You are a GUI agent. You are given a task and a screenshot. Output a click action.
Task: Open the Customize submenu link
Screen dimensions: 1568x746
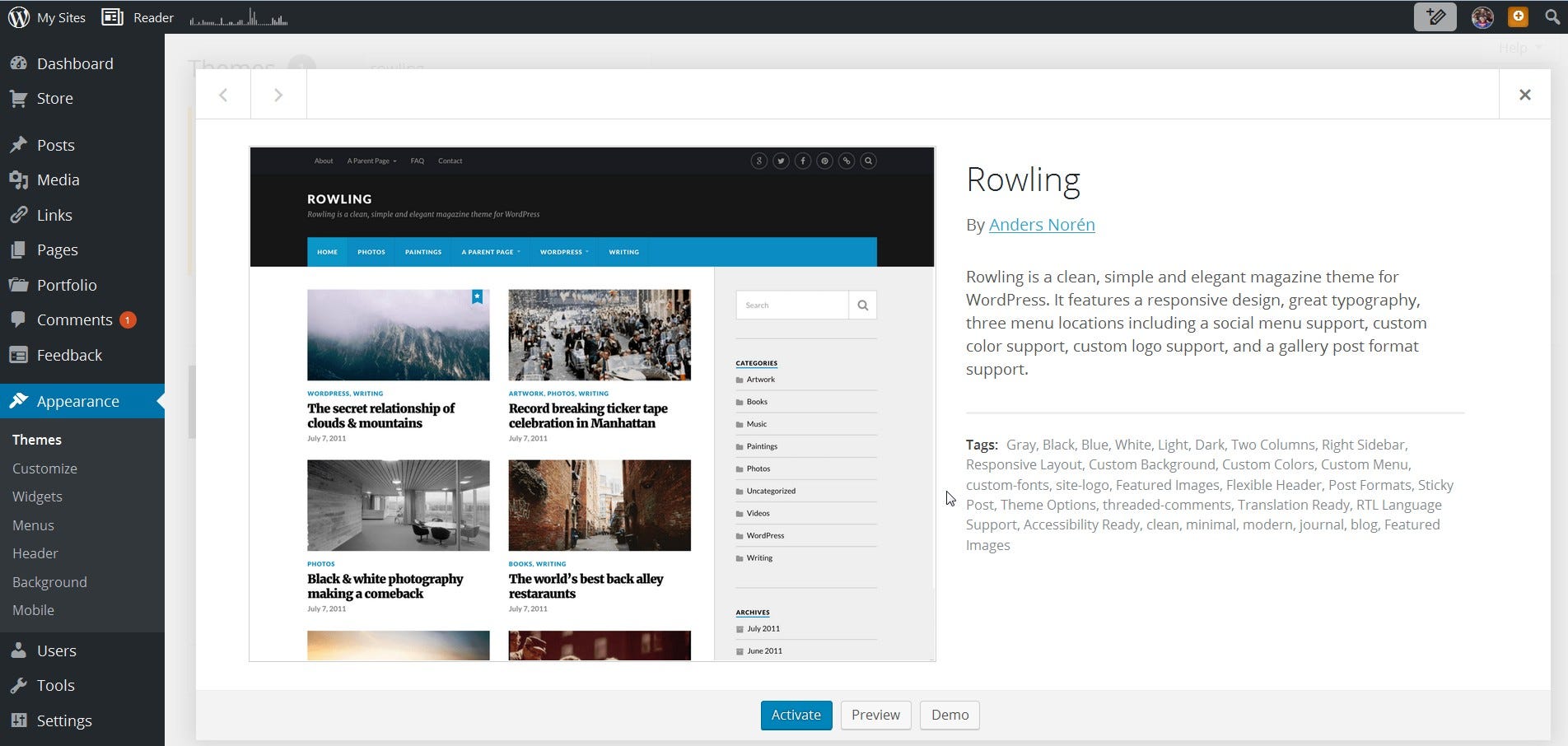pos(44,469)
